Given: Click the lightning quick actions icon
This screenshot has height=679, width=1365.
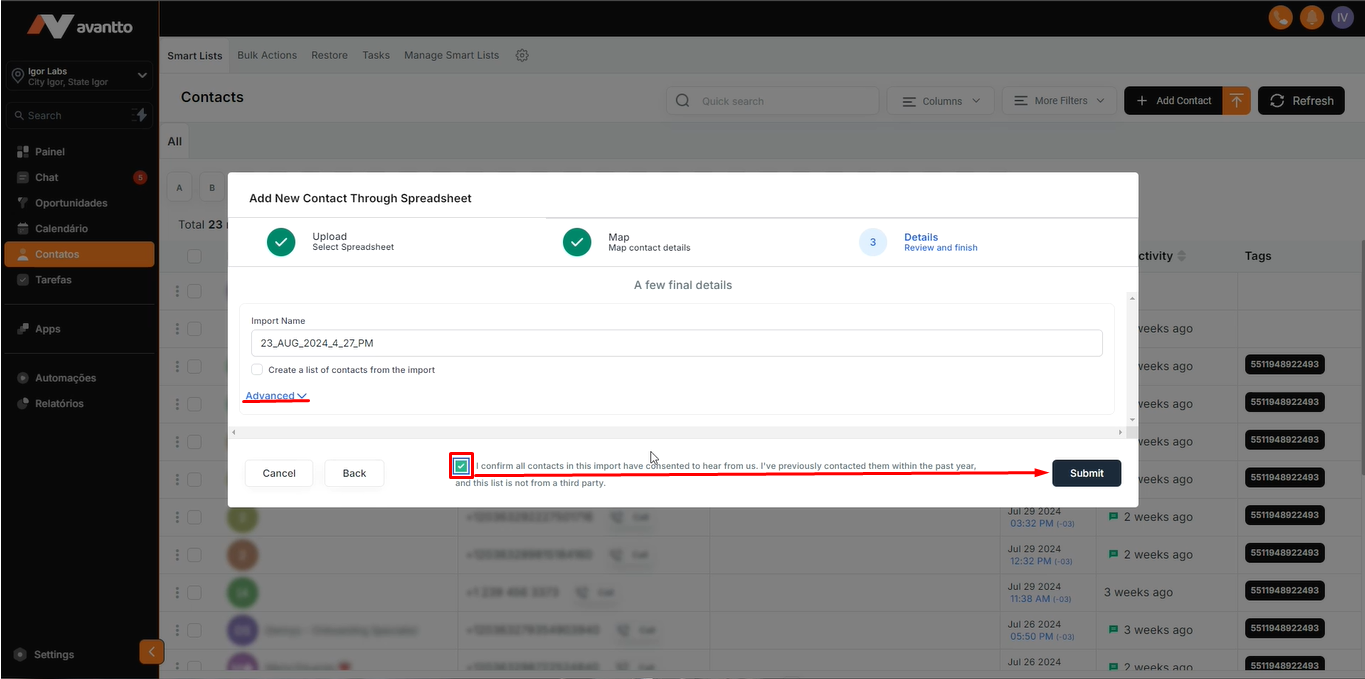Looking at the screenshot, I should point(141,115).
